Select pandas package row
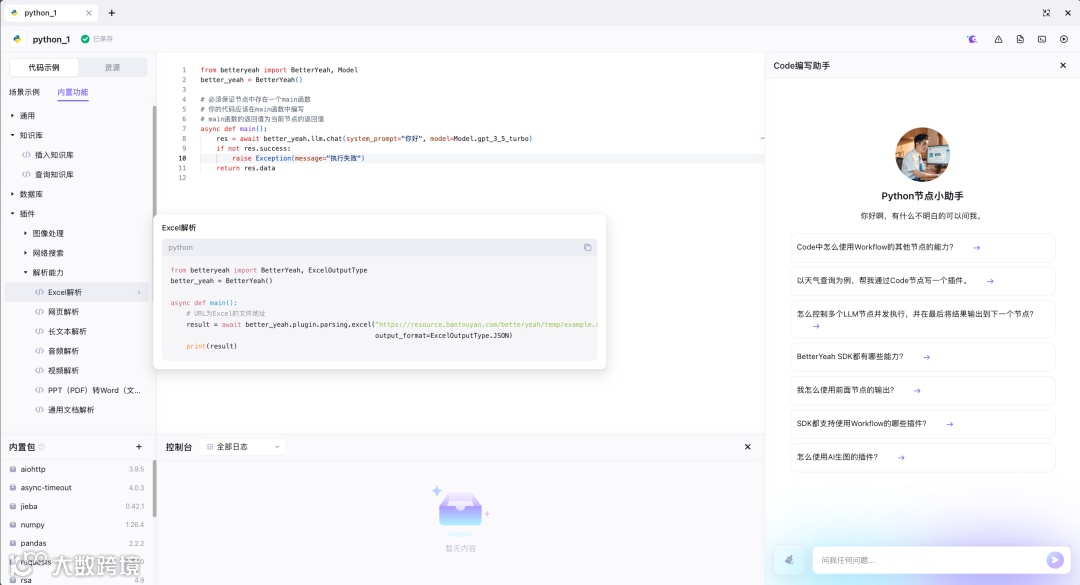 (x=77, y=544)
